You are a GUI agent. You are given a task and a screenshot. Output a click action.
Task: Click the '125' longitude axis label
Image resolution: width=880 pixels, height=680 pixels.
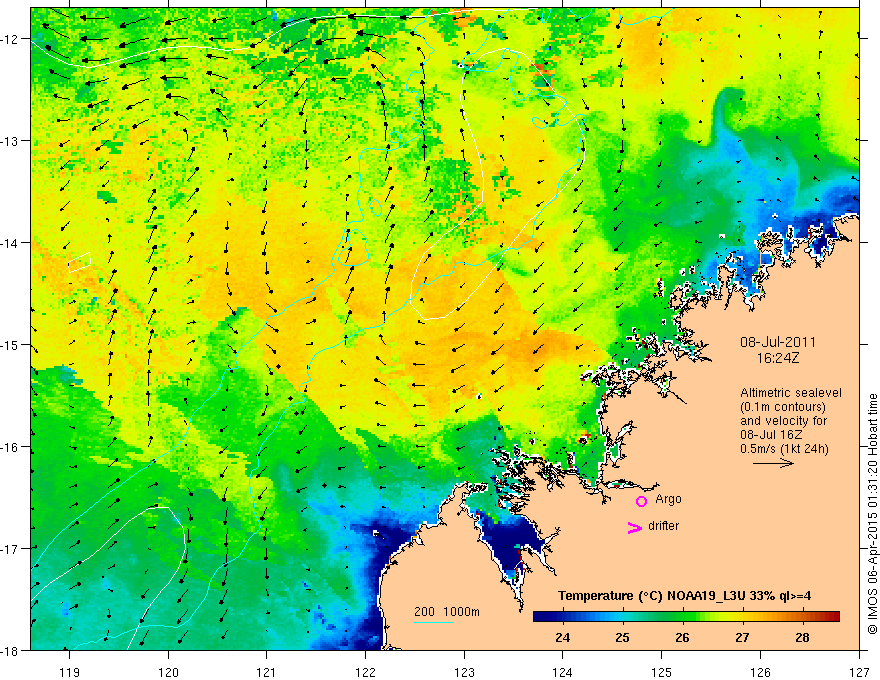point(662,672)
